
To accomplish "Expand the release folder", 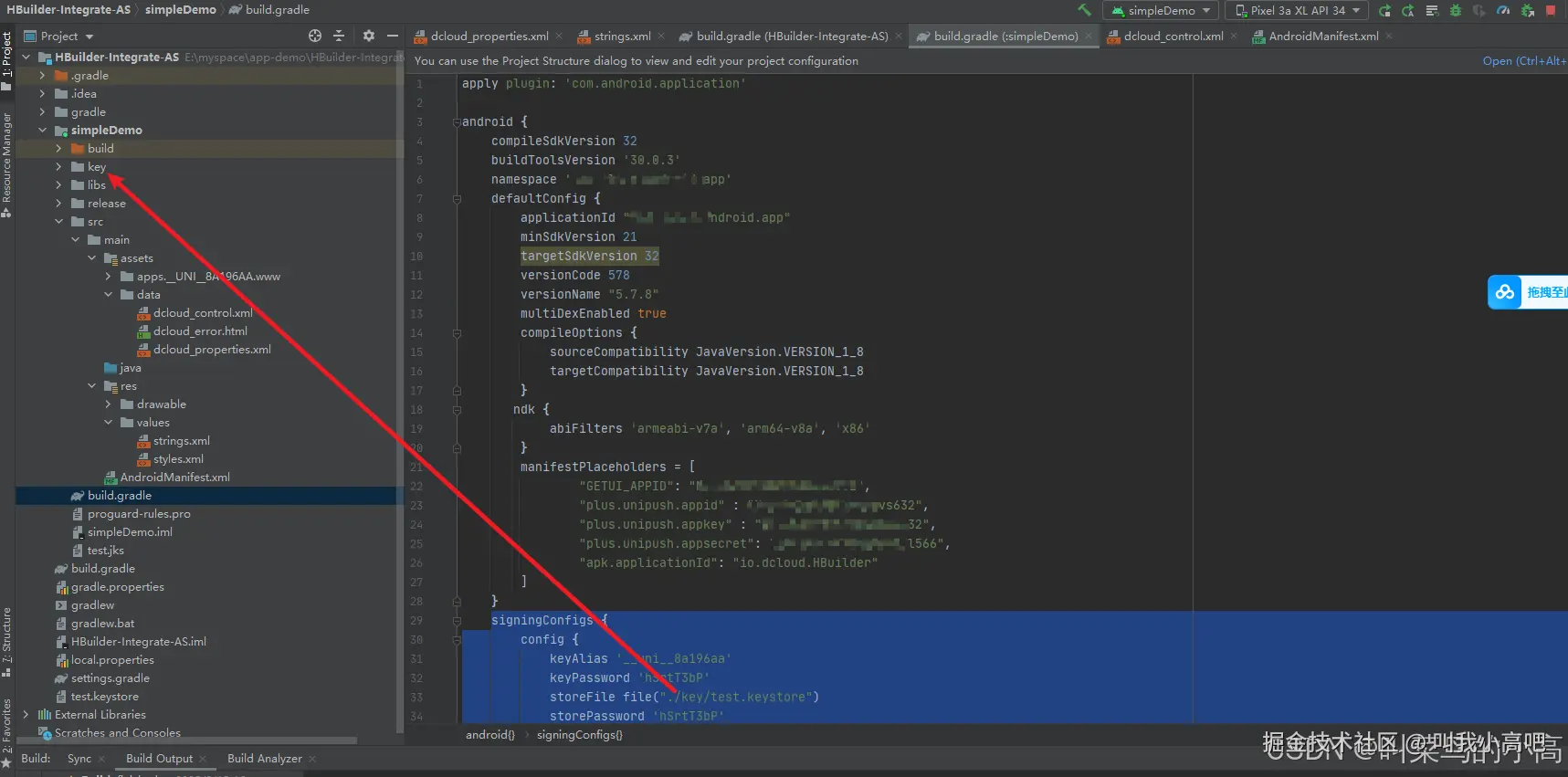I will pyautogui.click(x=58, y=204).
